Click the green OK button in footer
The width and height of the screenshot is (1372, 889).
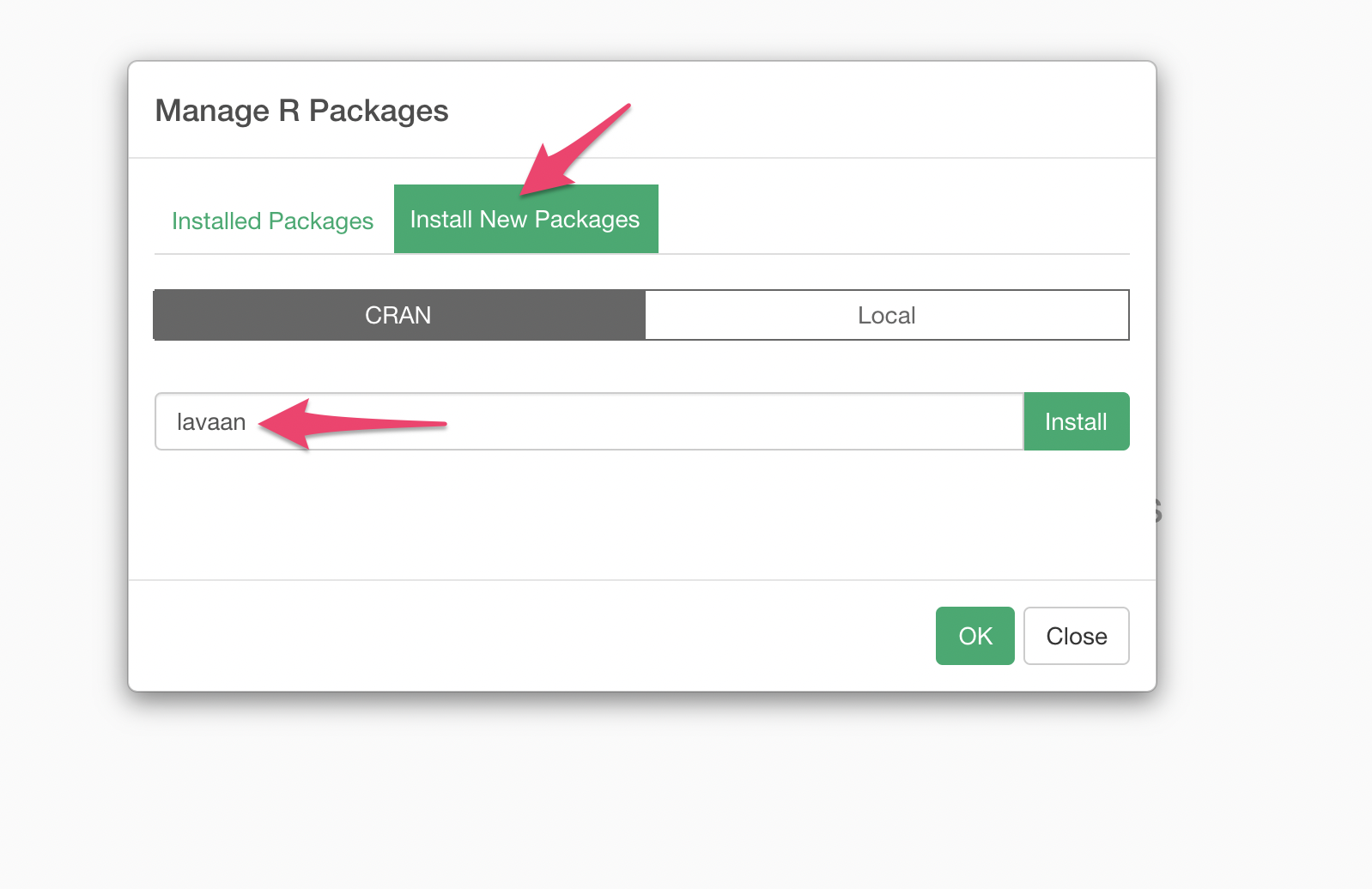[x=974, y=636]
